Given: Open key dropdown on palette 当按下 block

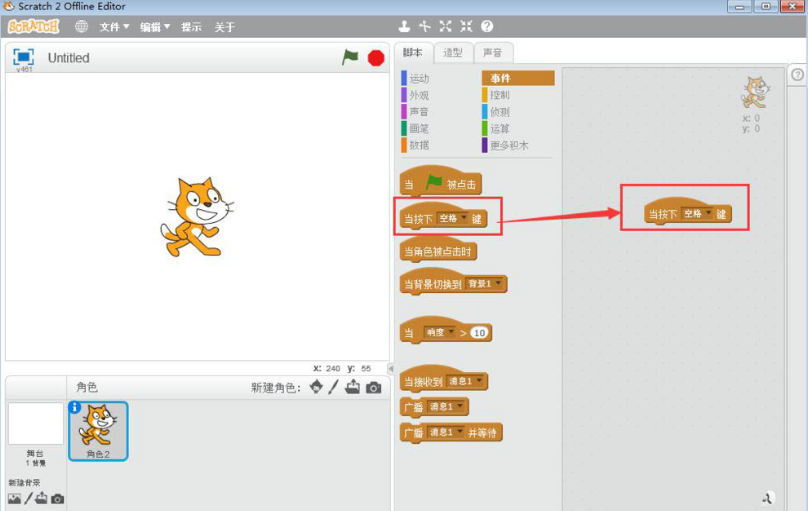Looking at the screenshot, I should coord(452,218).
